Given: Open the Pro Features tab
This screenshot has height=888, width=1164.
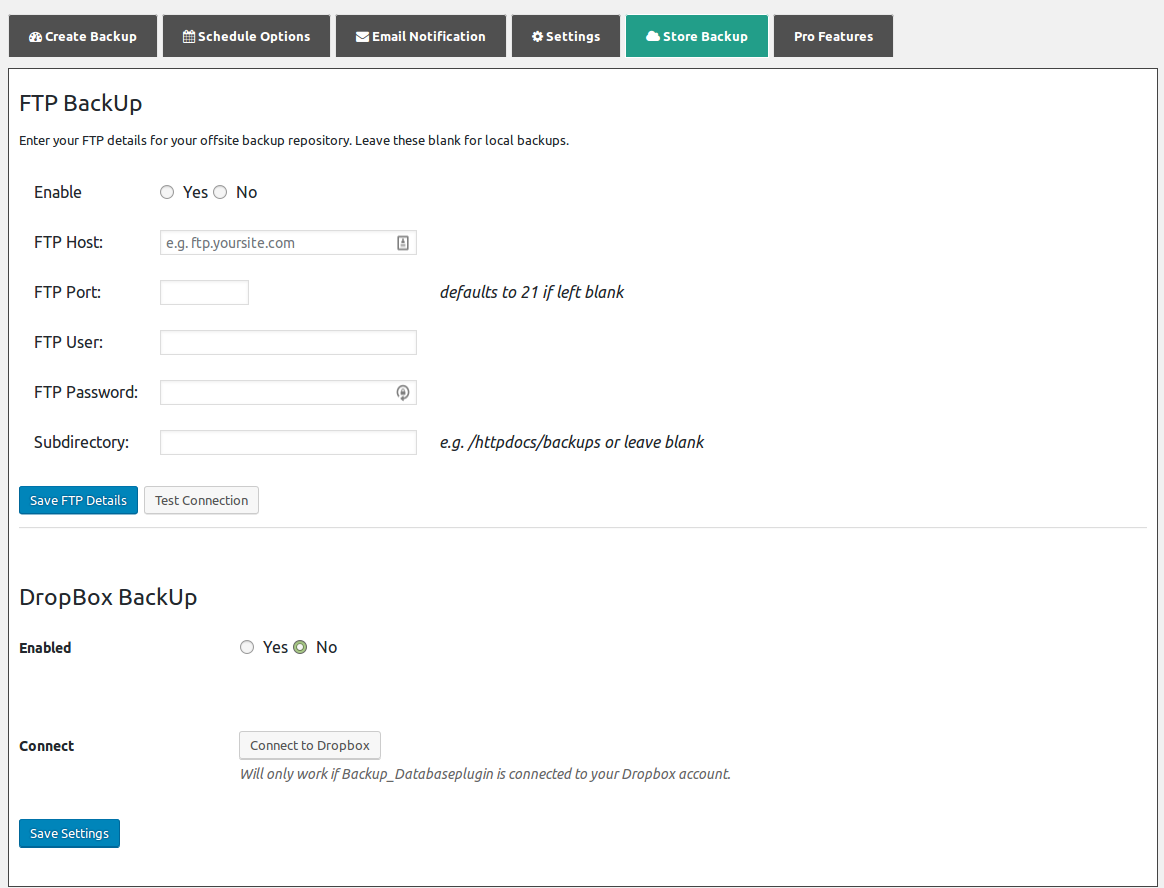Looking at the screenshot, I should coord(833,36).
